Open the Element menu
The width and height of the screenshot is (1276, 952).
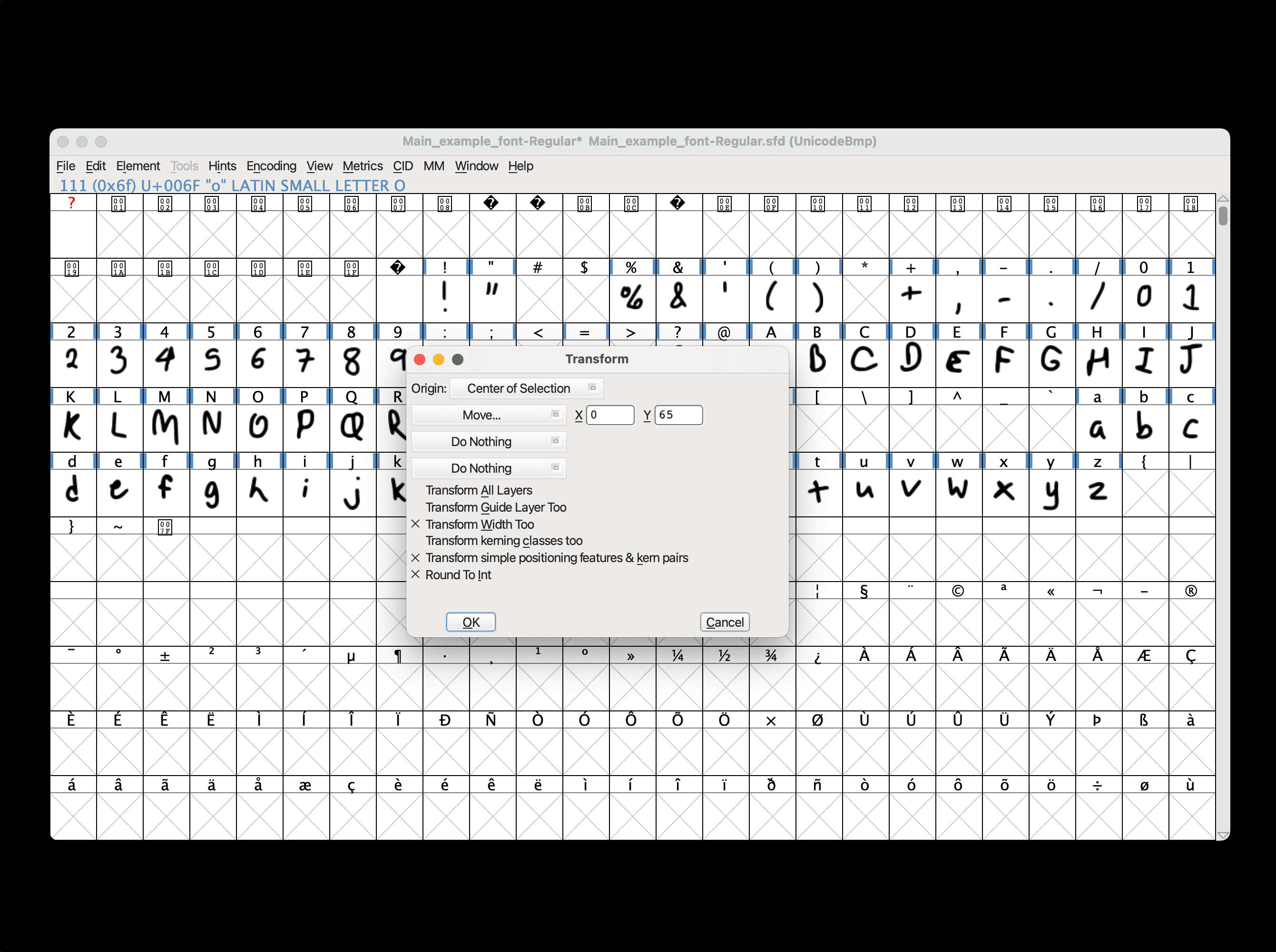(x=138, y=166)
